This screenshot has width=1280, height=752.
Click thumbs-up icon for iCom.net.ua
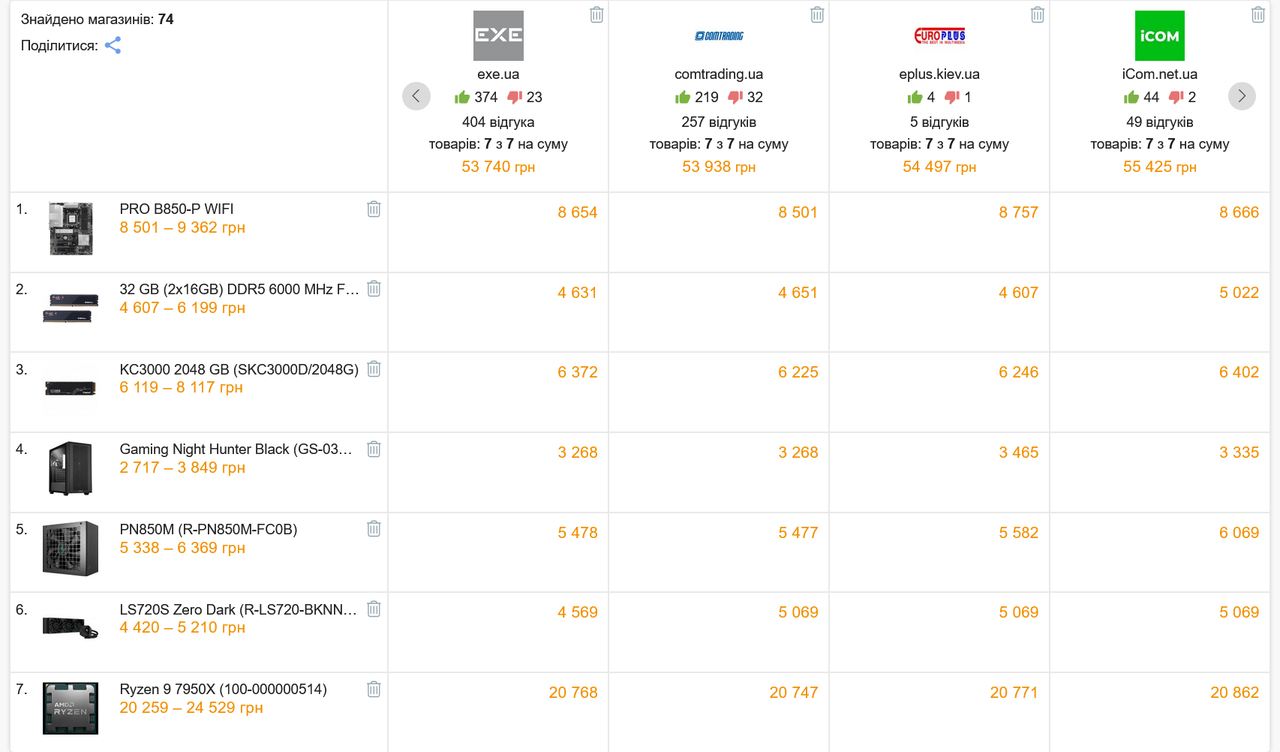coord(1131,97)
